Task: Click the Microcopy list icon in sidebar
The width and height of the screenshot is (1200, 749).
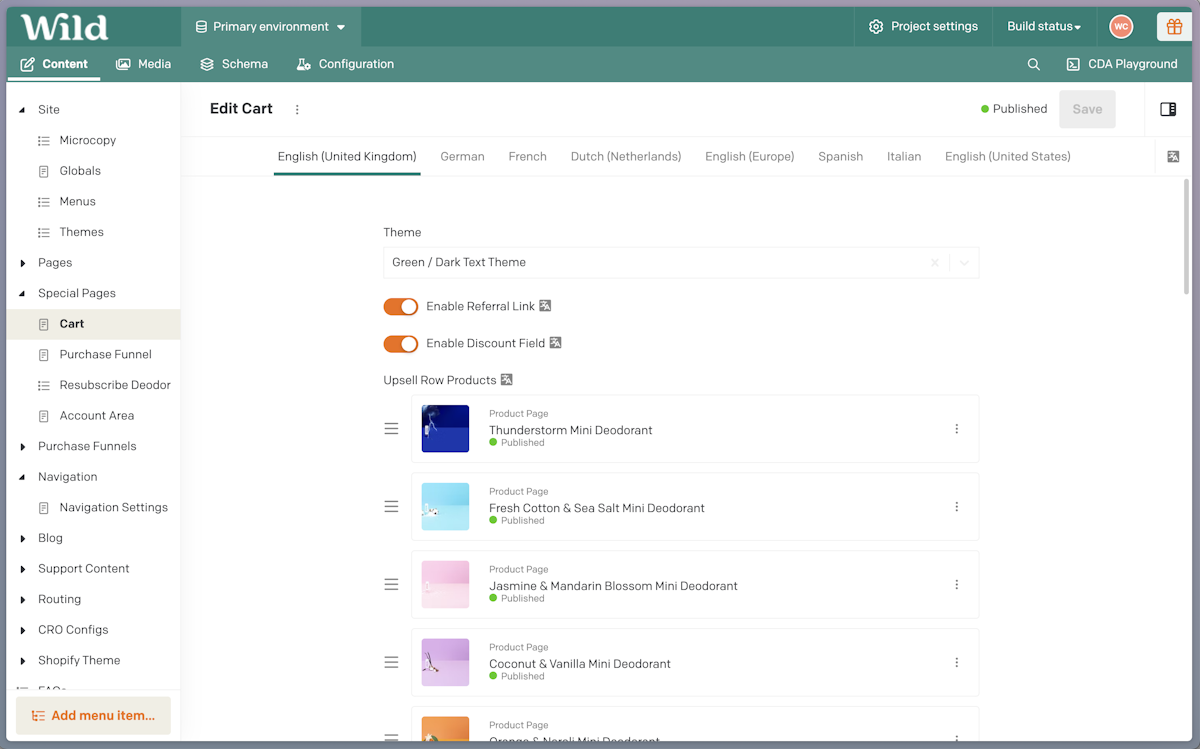Action: coord(44,141)
